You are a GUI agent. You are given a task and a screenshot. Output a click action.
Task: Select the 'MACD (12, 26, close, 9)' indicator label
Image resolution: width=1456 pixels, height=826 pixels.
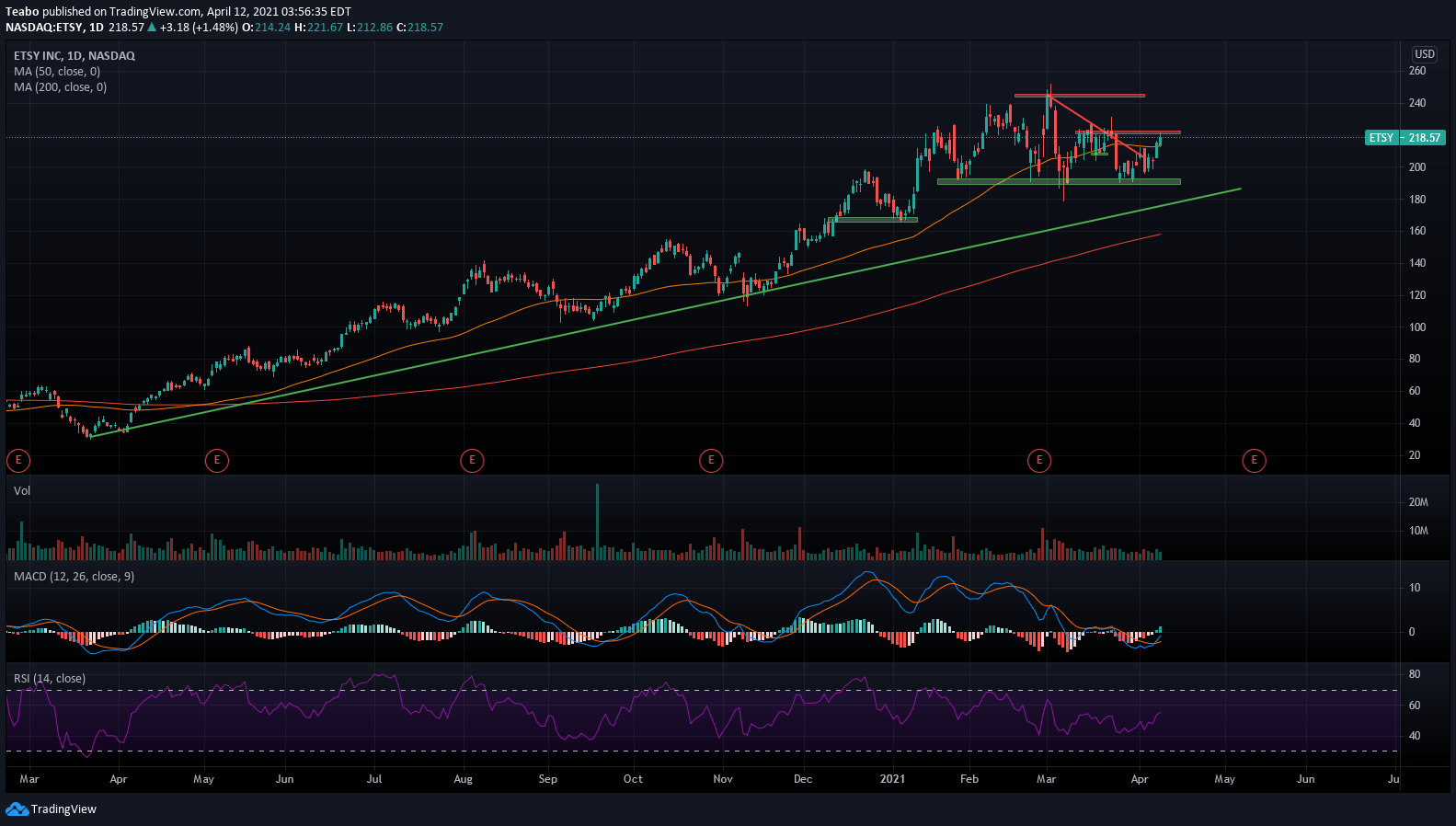pyautogui.click(x=74, y=577)
